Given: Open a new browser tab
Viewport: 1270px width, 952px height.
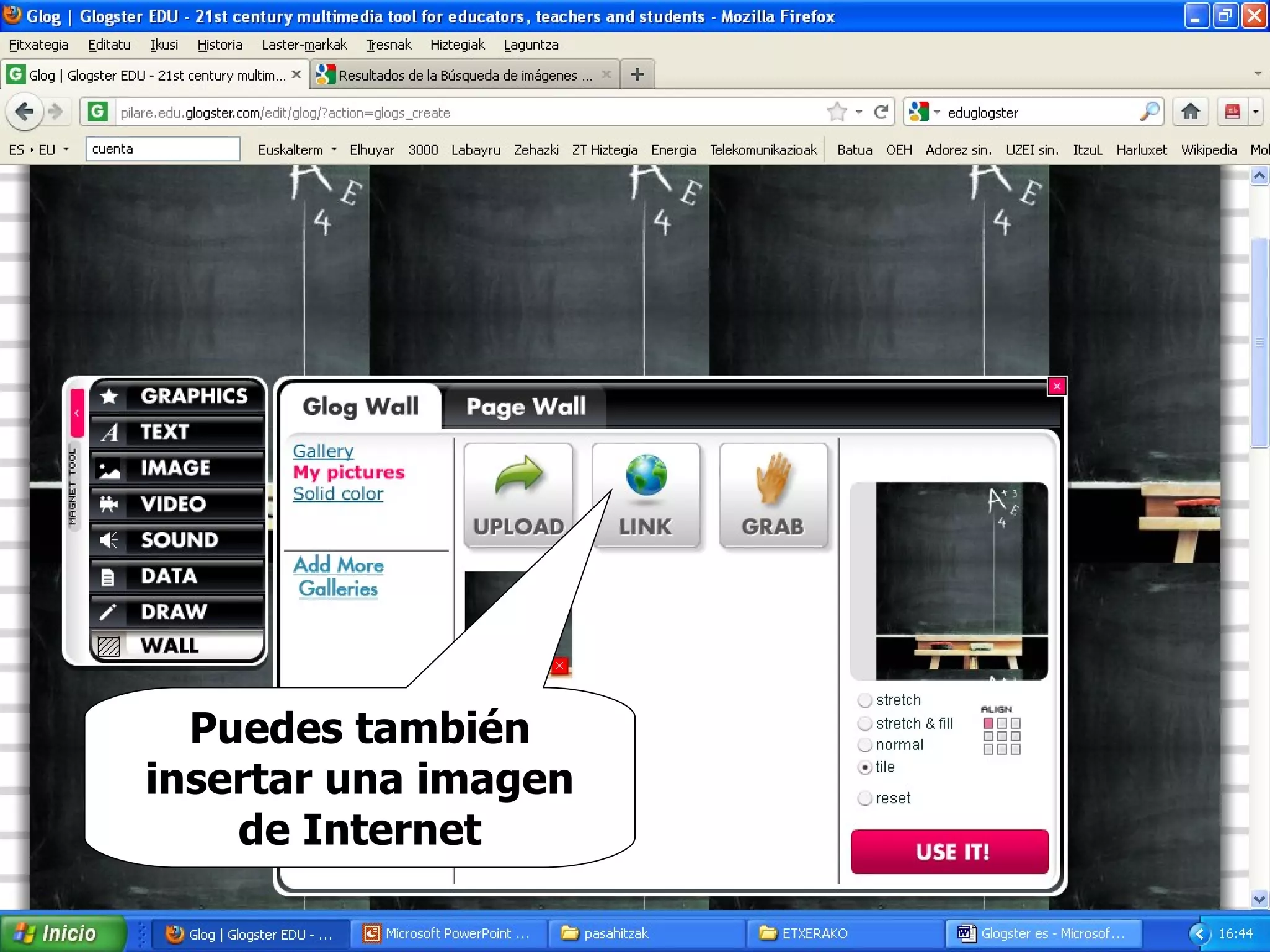Looking at the screenshot, I should (x=637, y=75).
